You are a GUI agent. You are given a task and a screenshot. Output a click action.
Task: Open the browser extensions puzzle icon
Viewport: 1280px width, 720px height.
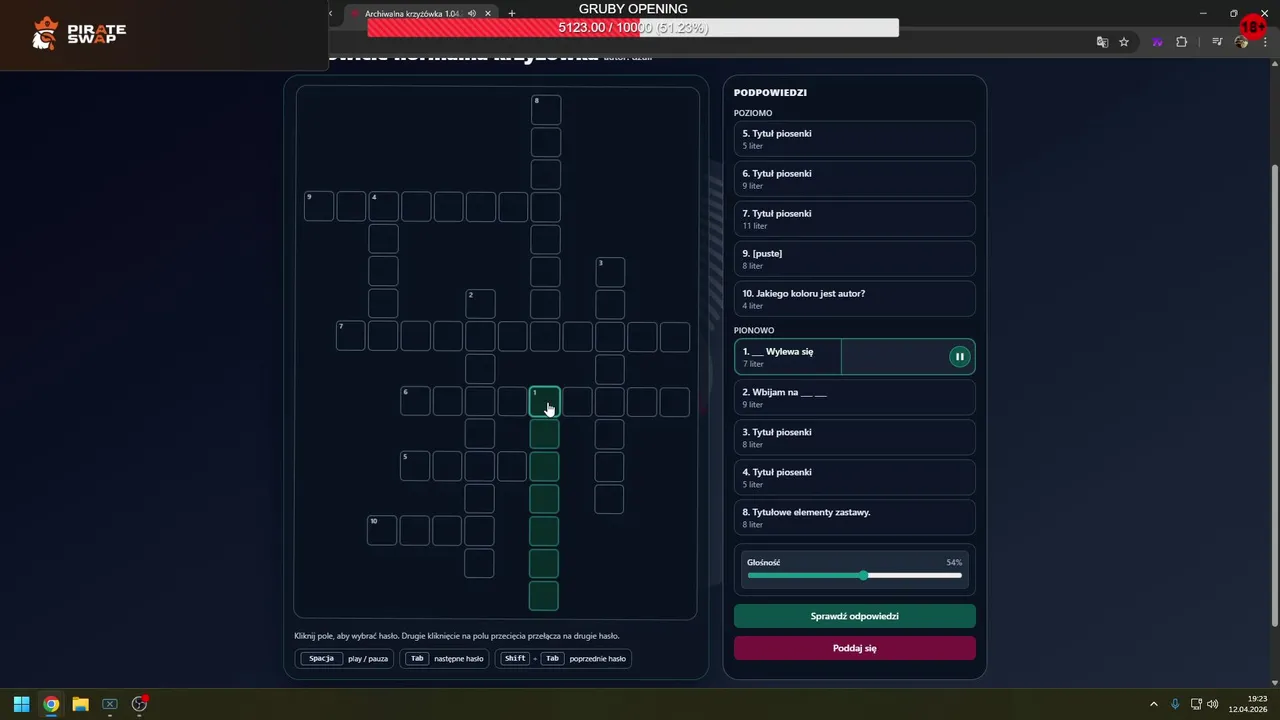click(1181, 42)
